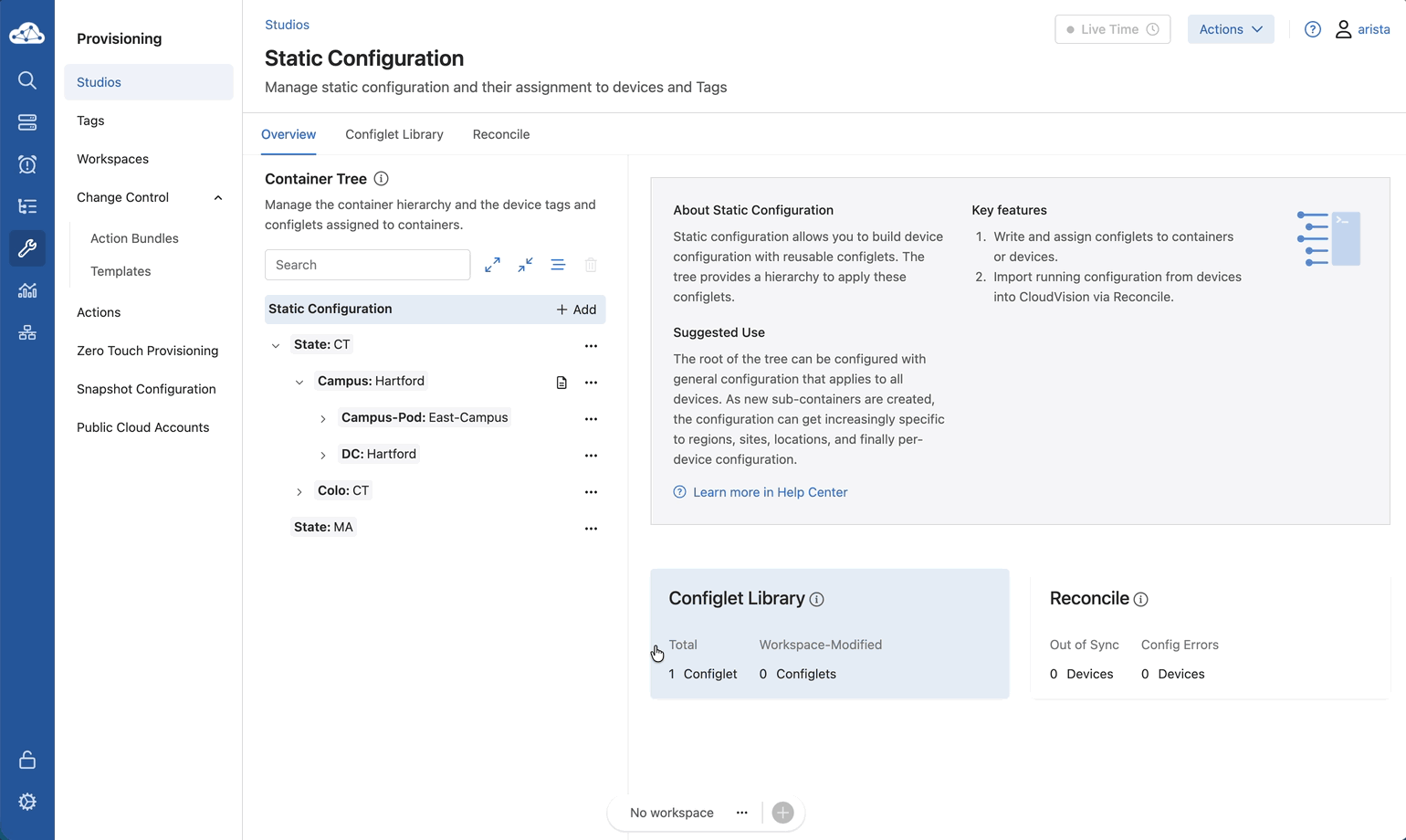Collapse the Campus: Hartford container
The height and width of the screenshot is (840, 1406).
click(x=299, y=383)
